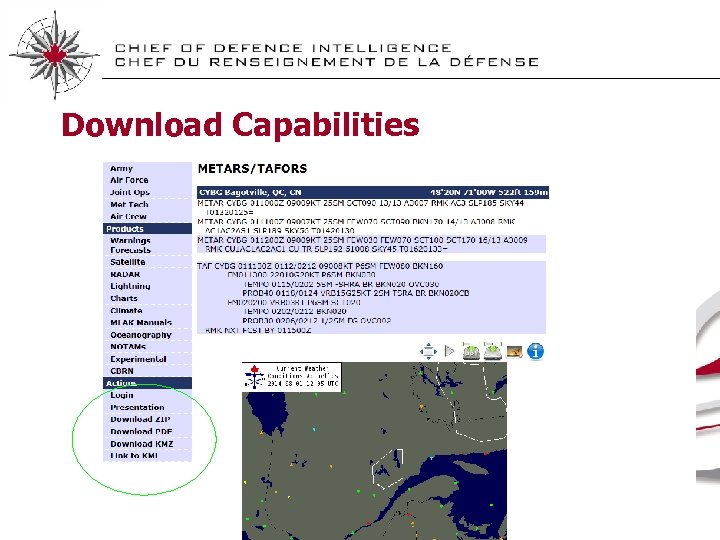
Task: Select Air Force in the sidebar
Action: (x=129, y=180)
